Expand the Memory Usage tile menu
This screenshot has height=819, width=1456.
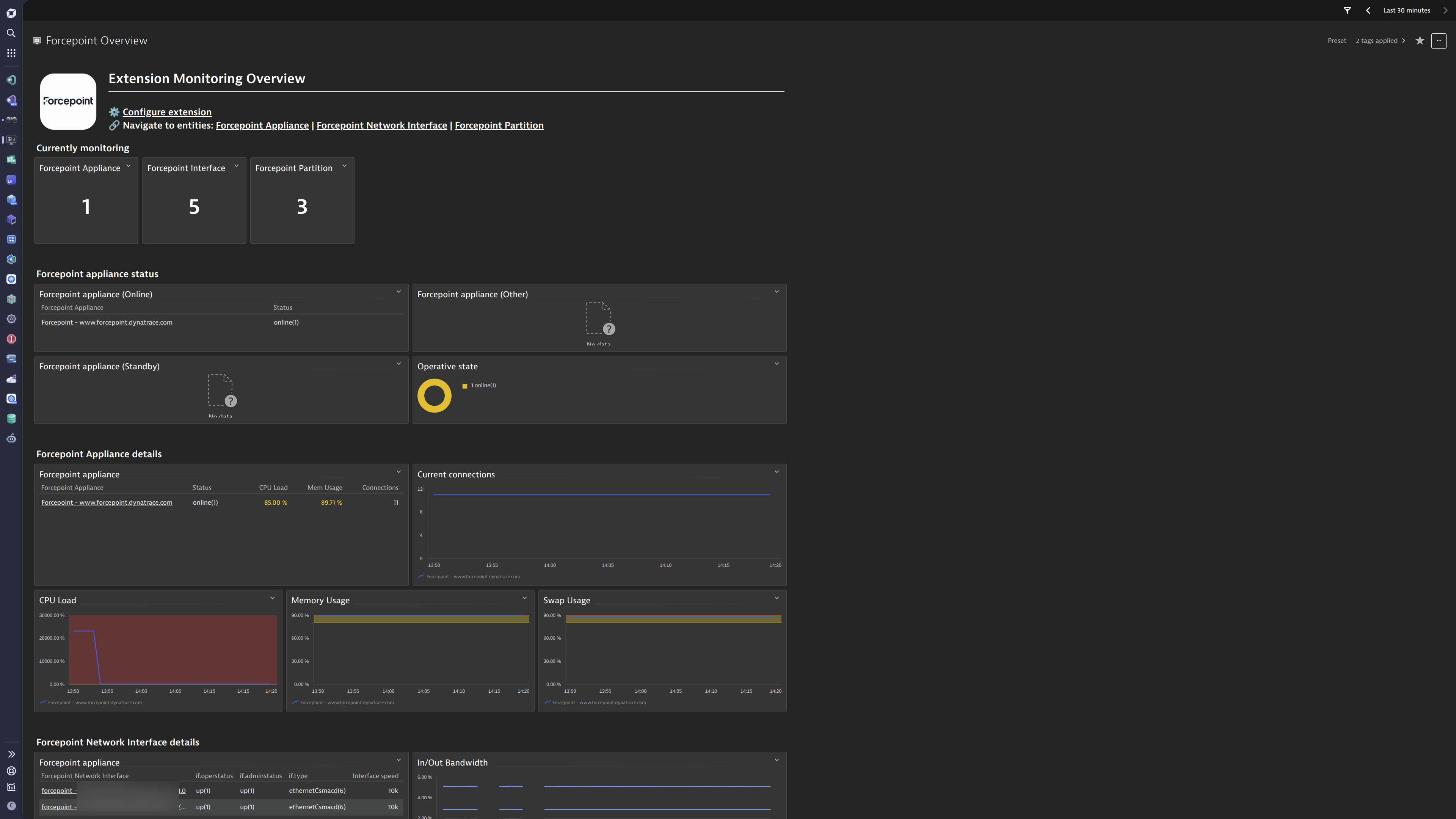click(x=524, y=598)
